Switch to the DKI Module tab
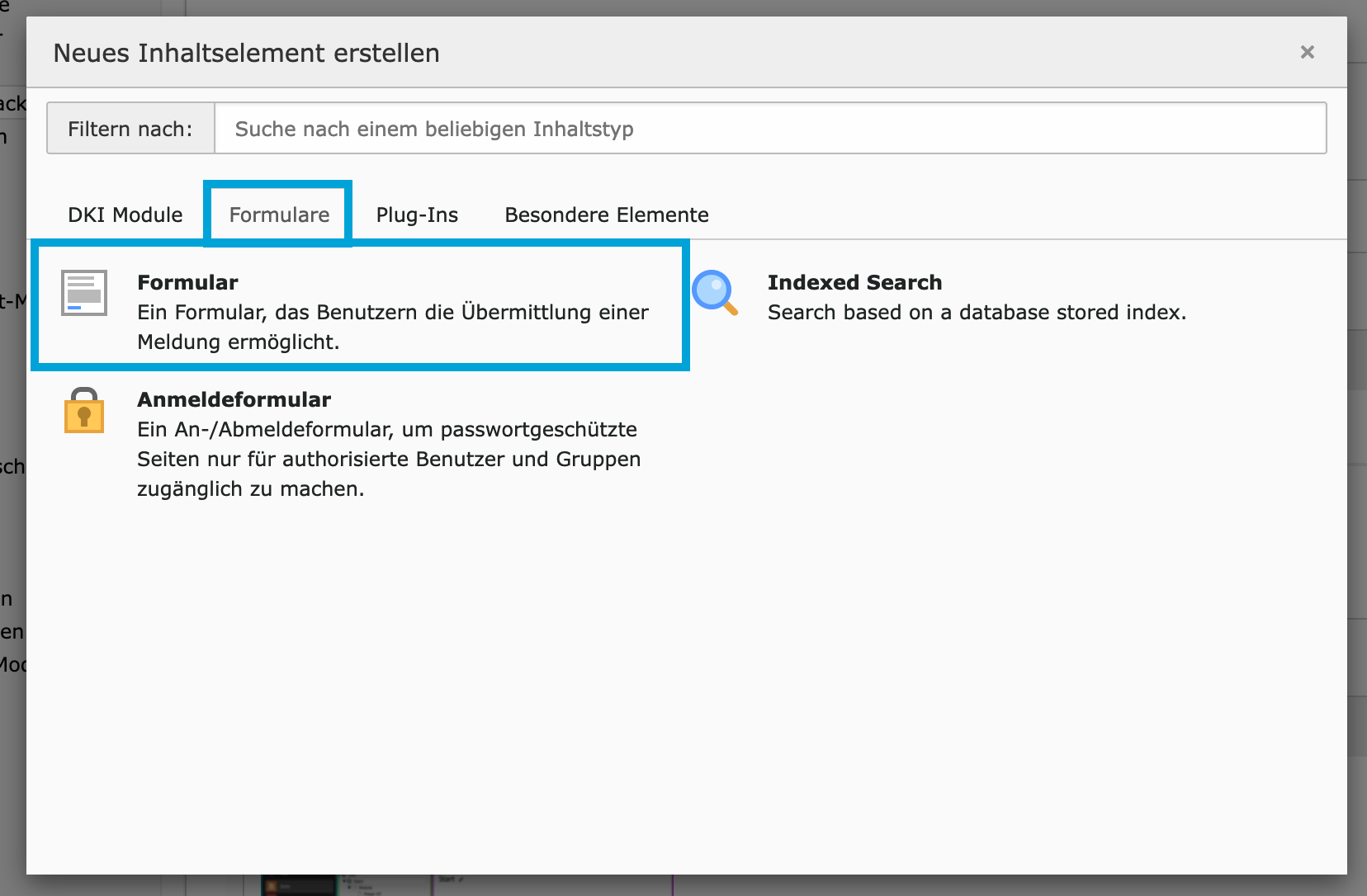This screenshot has height=896, width=1367. pos(125,215)
